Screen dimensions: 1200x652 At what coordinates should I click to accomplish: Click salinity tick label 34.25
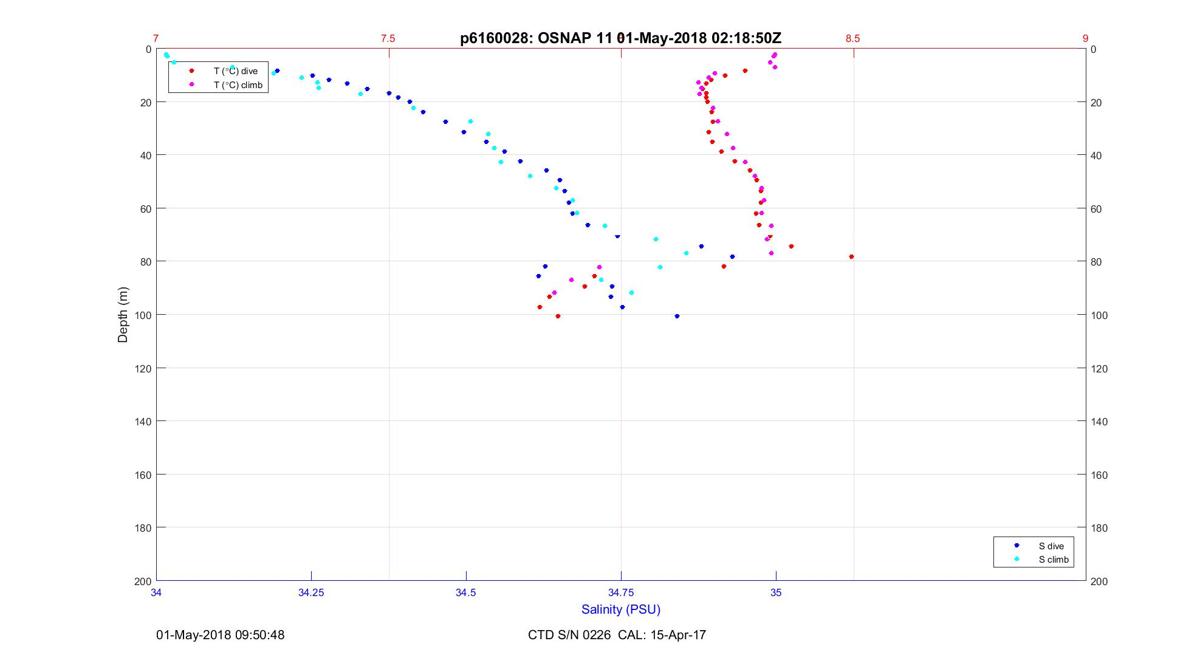pyautogui.click(x=311, y=593)
